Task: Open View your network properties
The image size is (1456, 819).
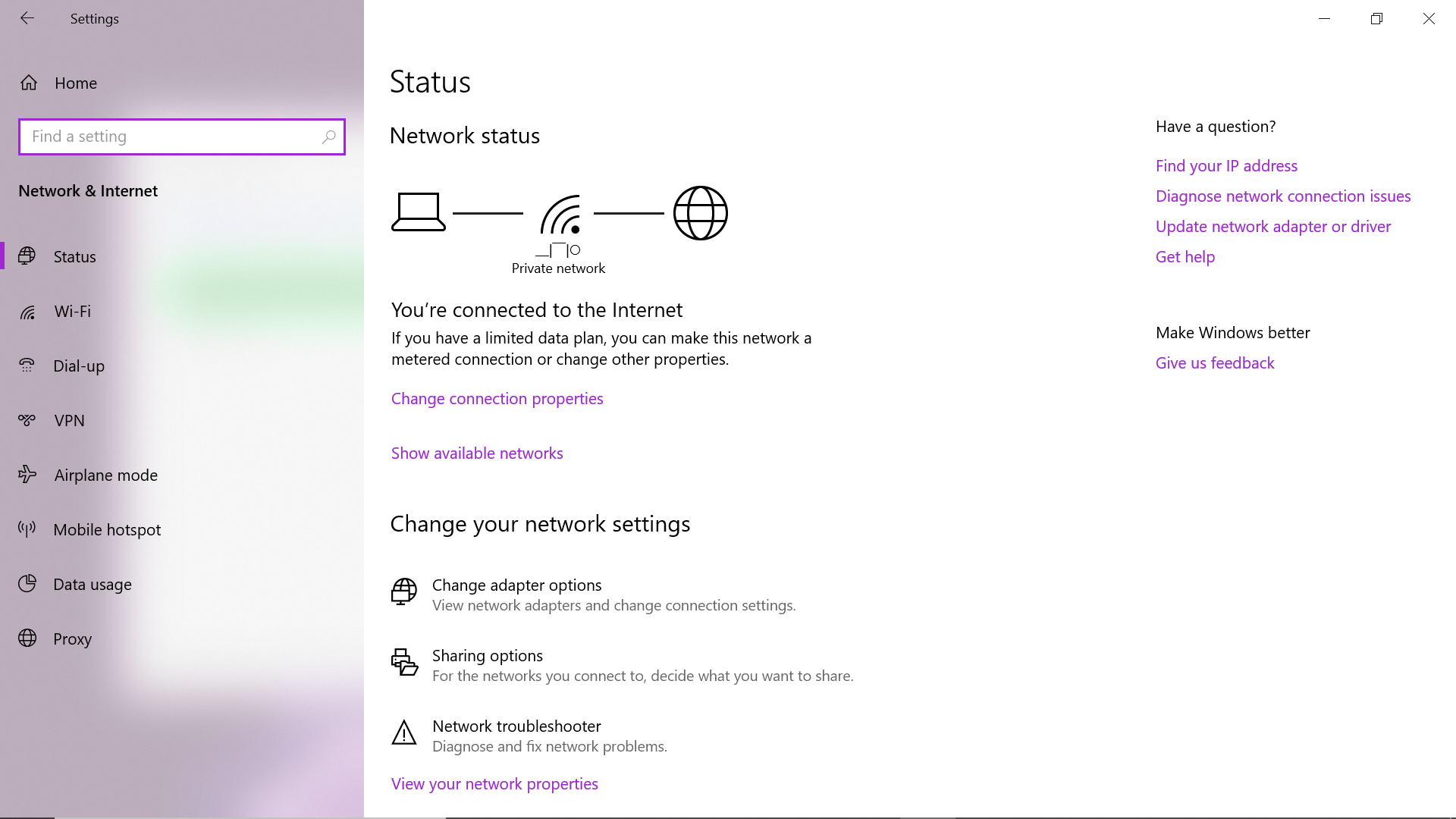Action: click(494, 784)
